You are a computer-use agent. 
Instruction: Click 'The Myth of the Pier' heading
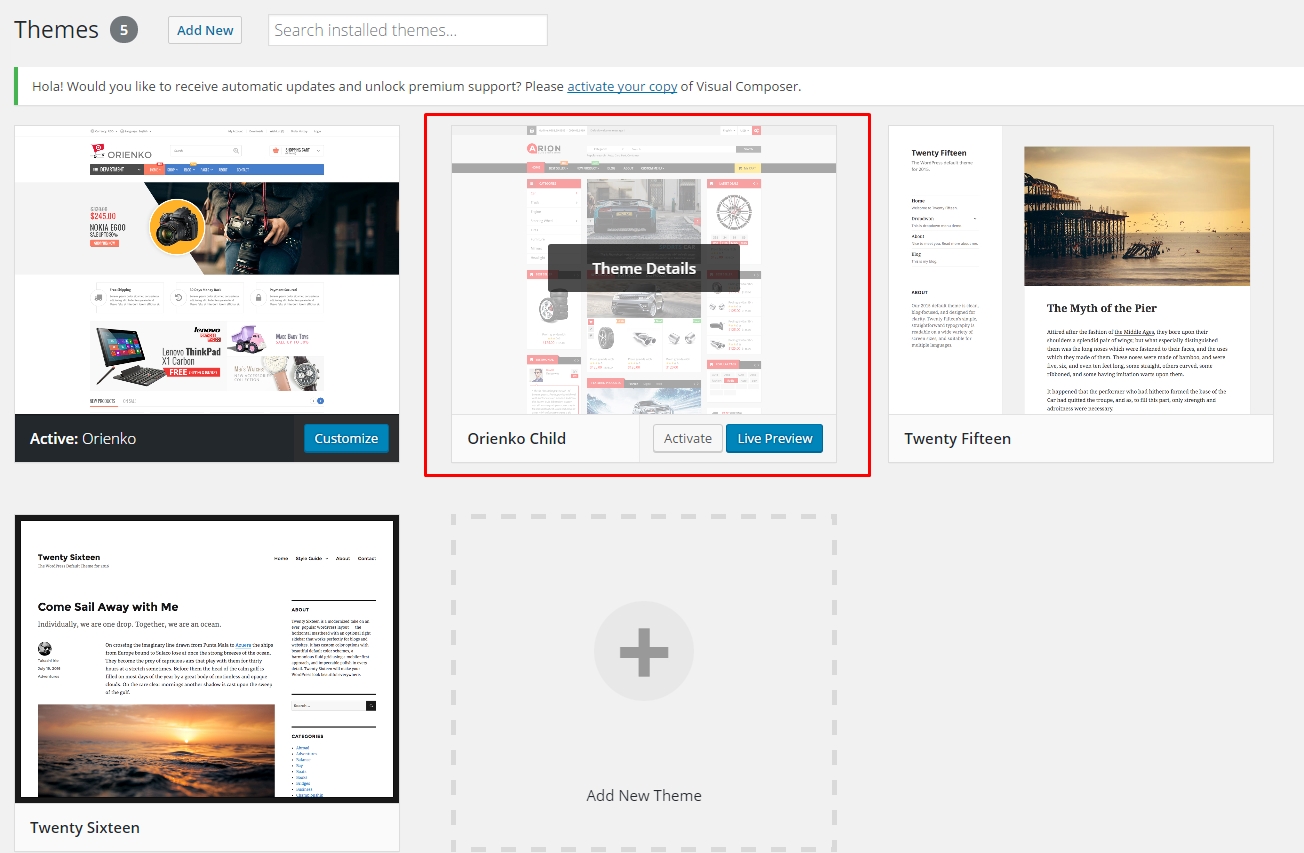1102,308
